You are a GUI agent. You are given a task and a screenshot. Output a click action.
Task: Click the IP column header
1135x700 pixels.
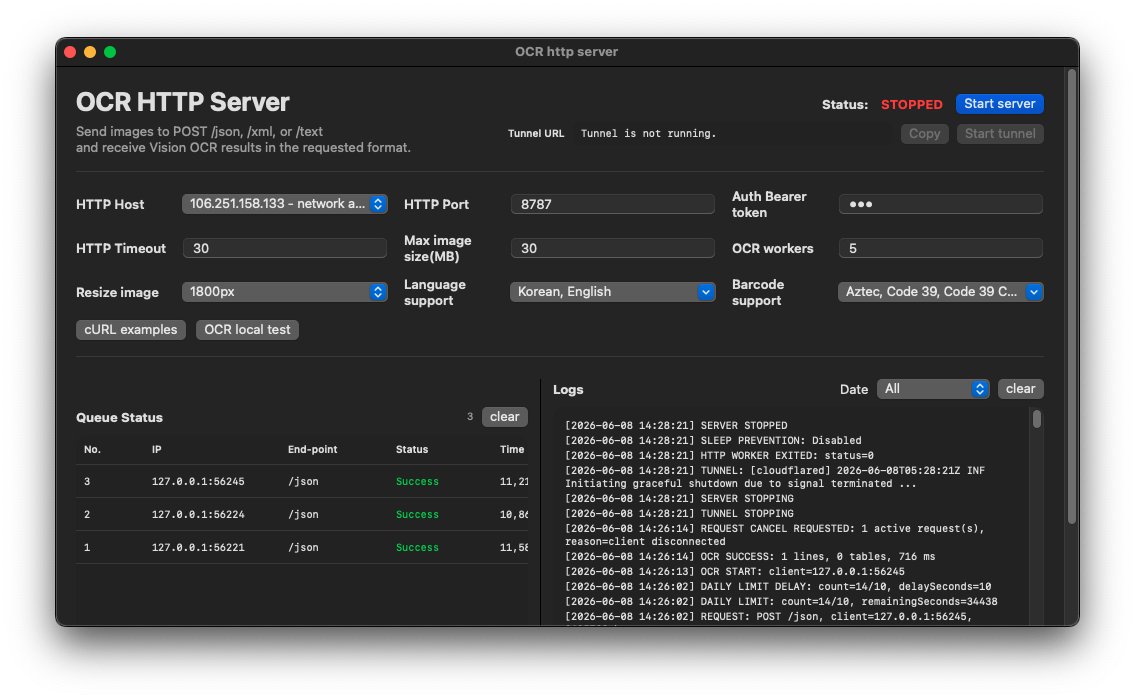point(156,450)
